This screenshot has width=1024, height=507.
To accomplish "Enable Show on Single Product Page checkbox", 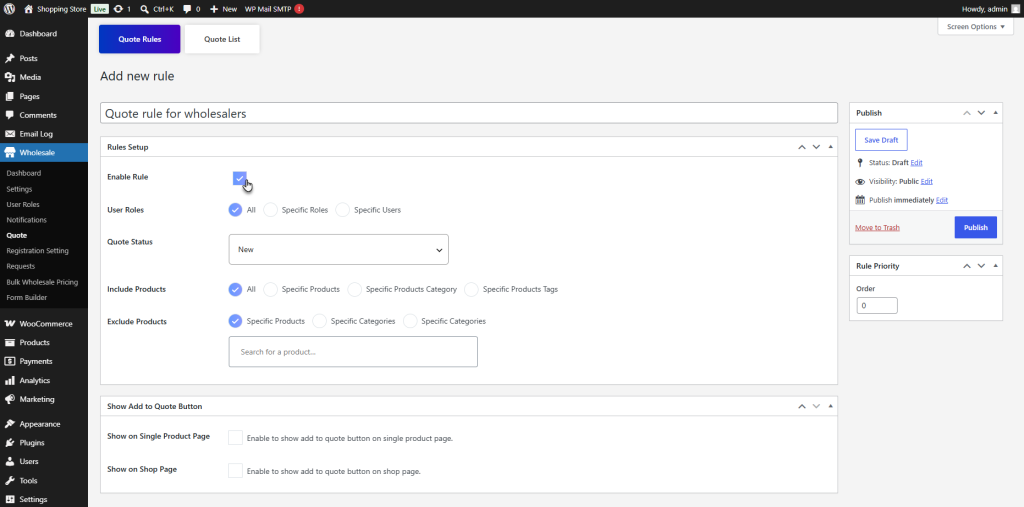I will (x=236, y=438).
